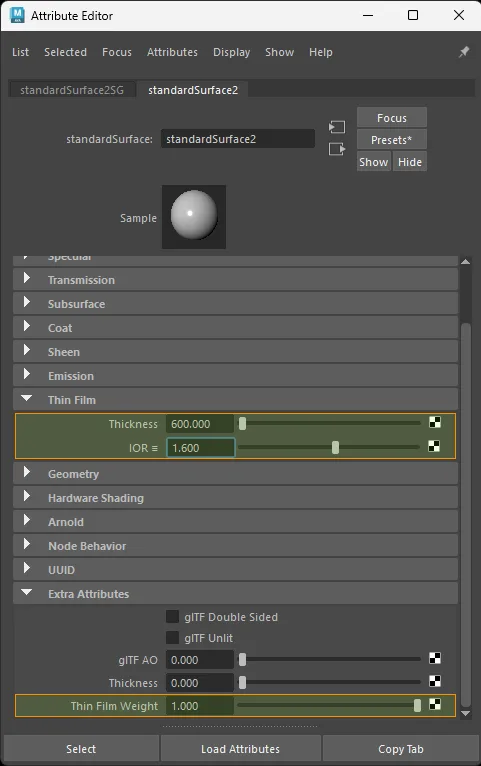
Task: Click the go to output connection icon
Action: 337,149
